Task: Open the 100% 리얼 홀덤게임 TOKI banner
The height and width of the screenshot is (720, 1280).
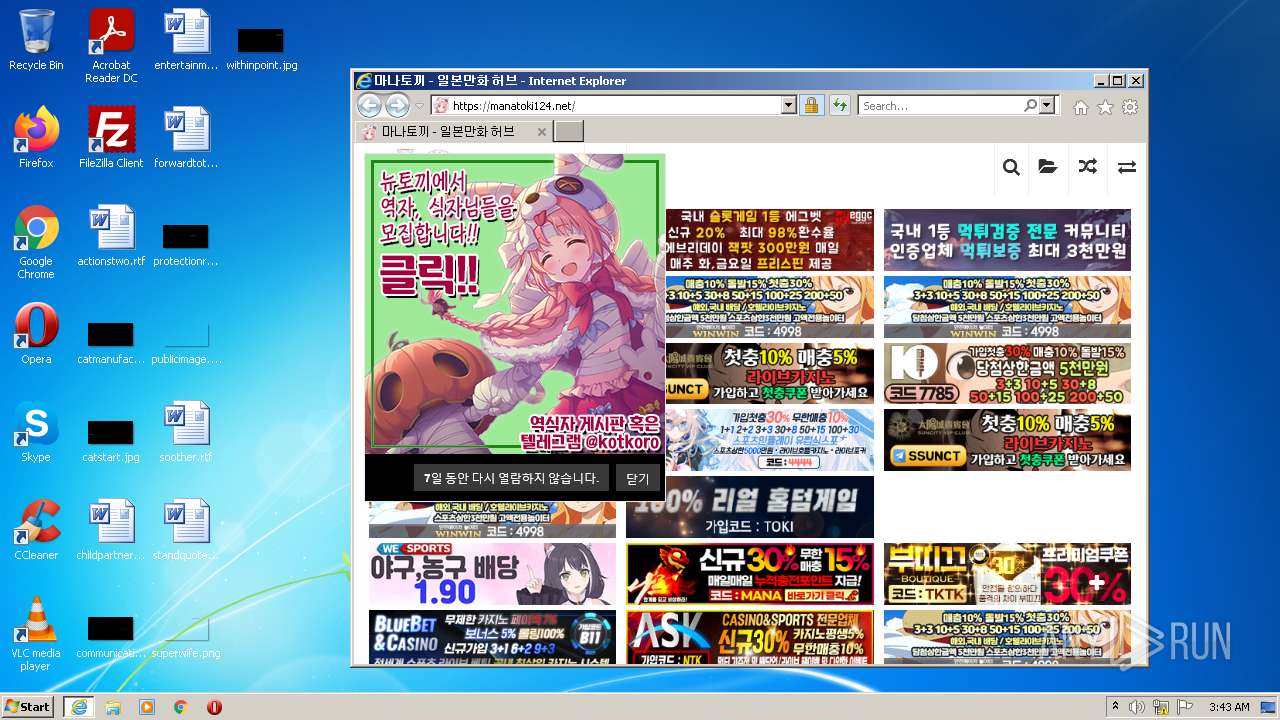Action: [750, 507]
